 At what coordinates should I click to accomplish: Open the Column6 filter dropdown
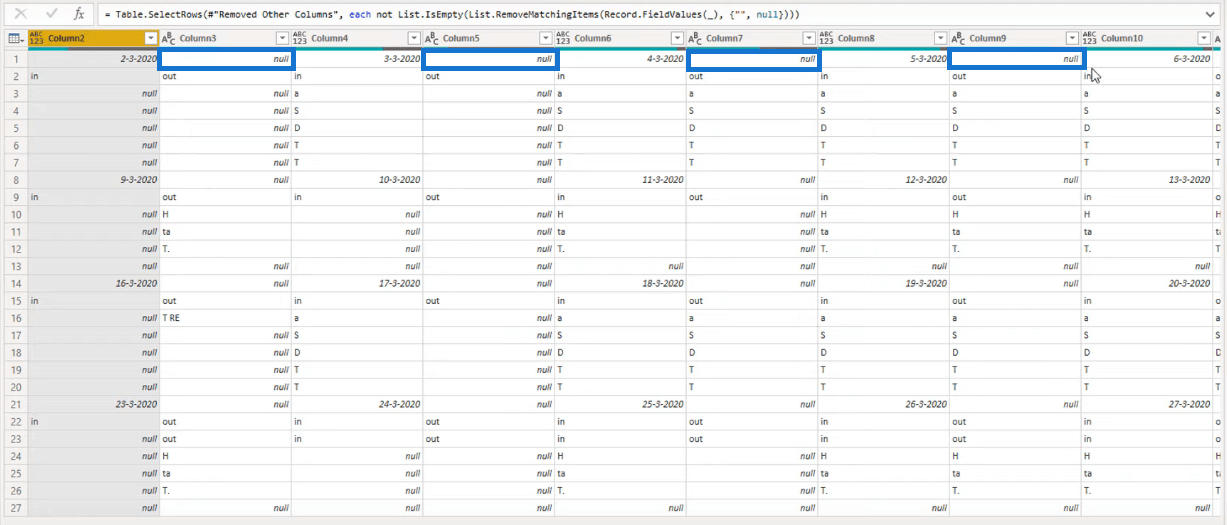tap(677, 38)
